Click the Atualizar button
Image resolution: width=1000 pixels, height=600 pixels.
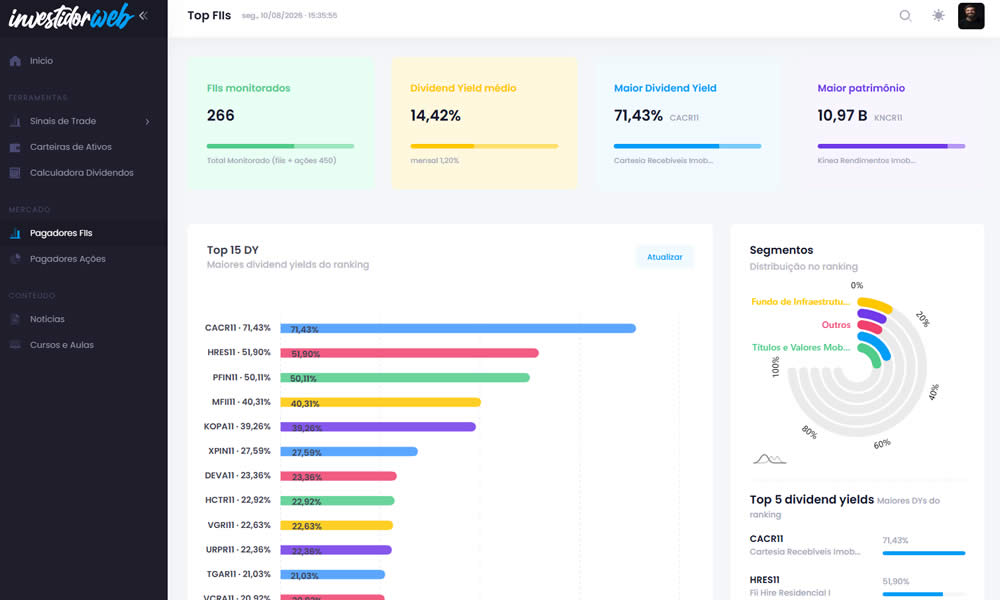tap(665, 257)
